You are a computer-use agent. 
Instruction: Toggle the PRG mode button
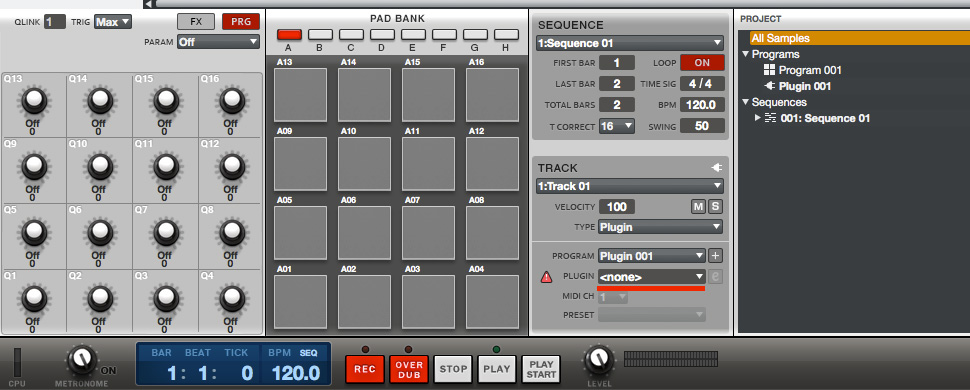click(x=241, y=21)
